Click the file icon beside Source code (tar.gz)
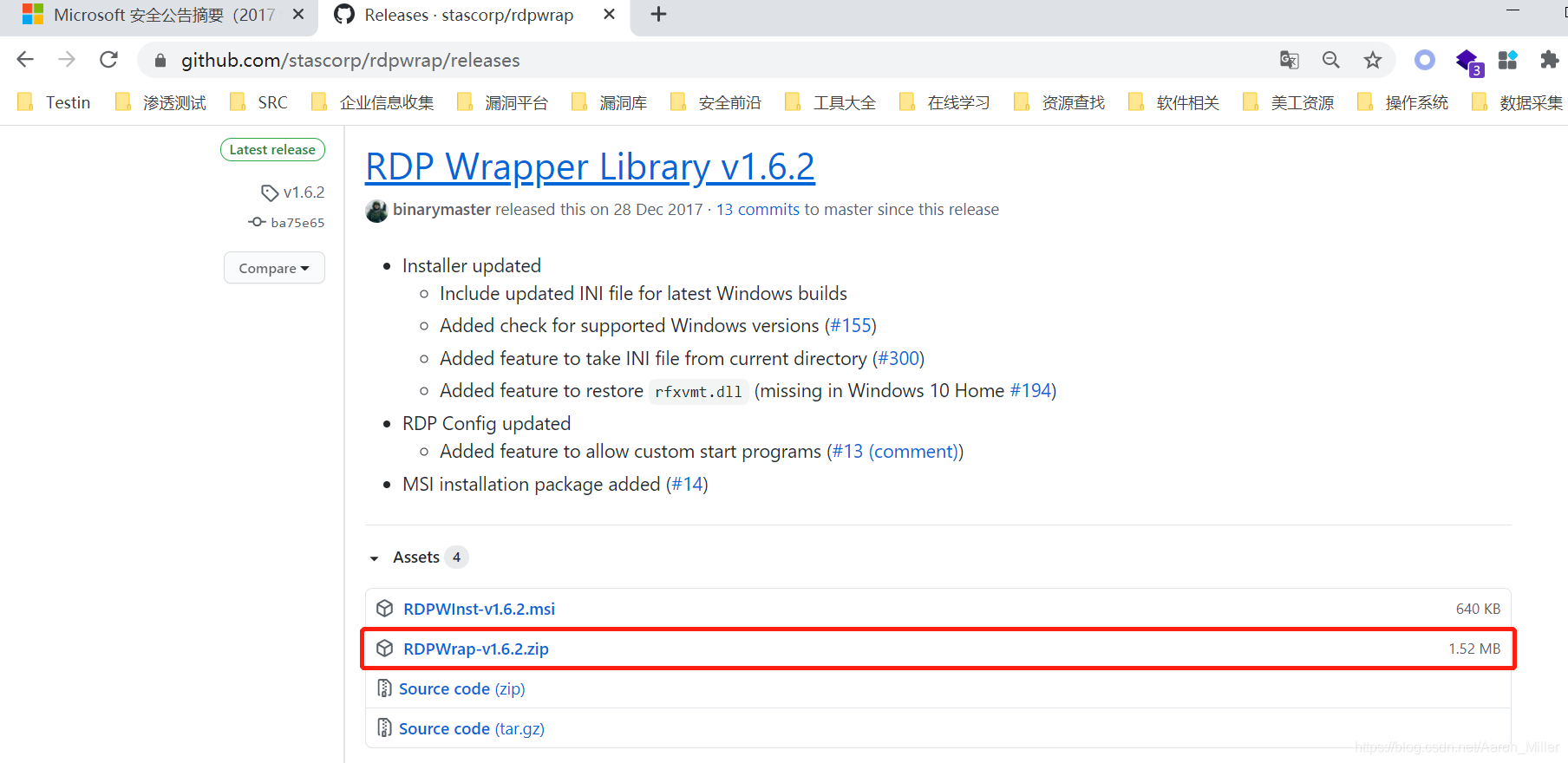The height and width of the screenshot is (763, 1568). [x=384, y=729]
